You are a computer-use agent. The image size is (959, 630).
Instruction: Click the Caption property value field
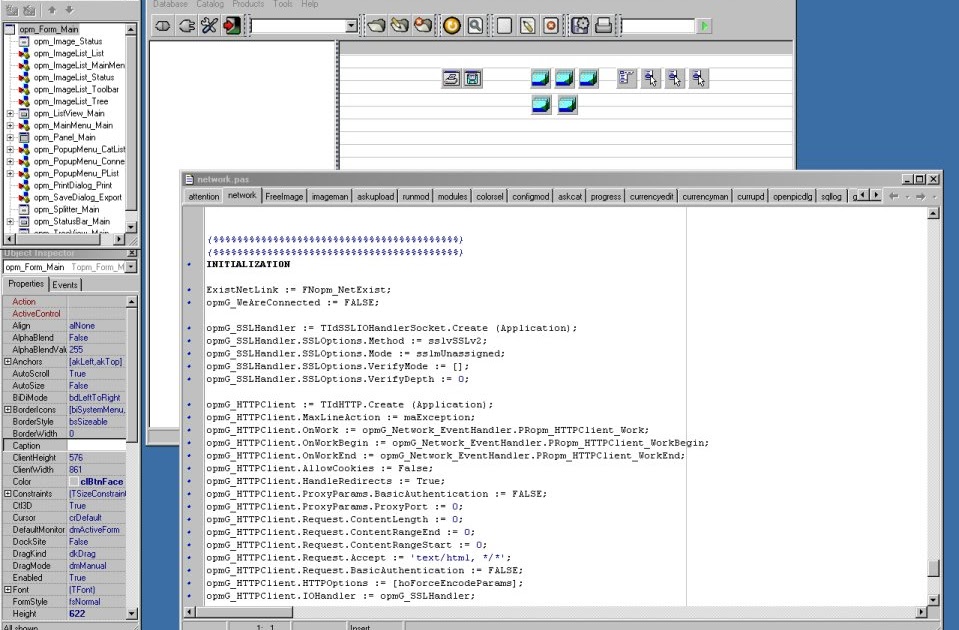[100, 445]
